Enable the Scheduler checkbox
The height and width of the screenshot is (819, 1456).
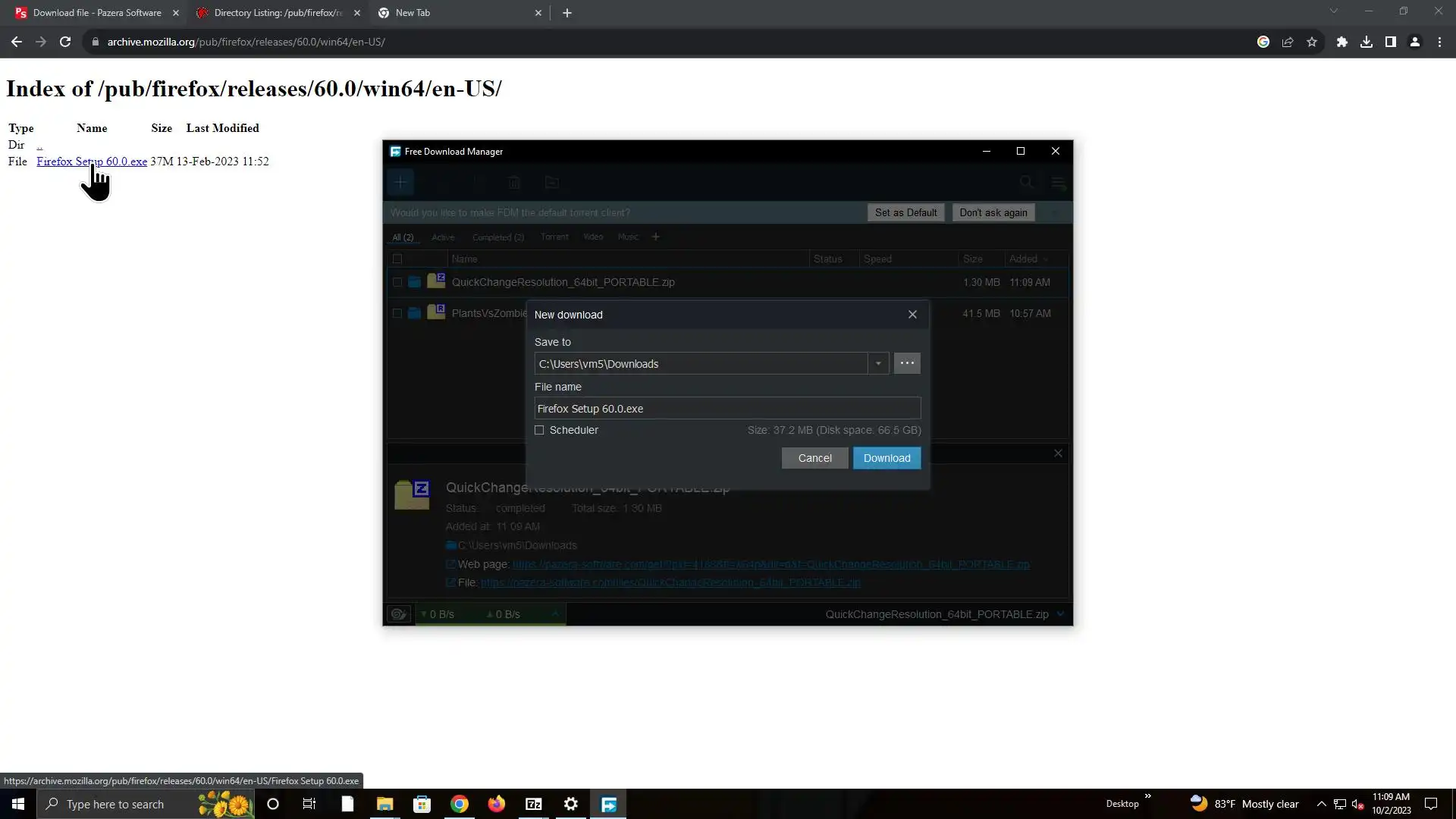[x=539, y=430]
